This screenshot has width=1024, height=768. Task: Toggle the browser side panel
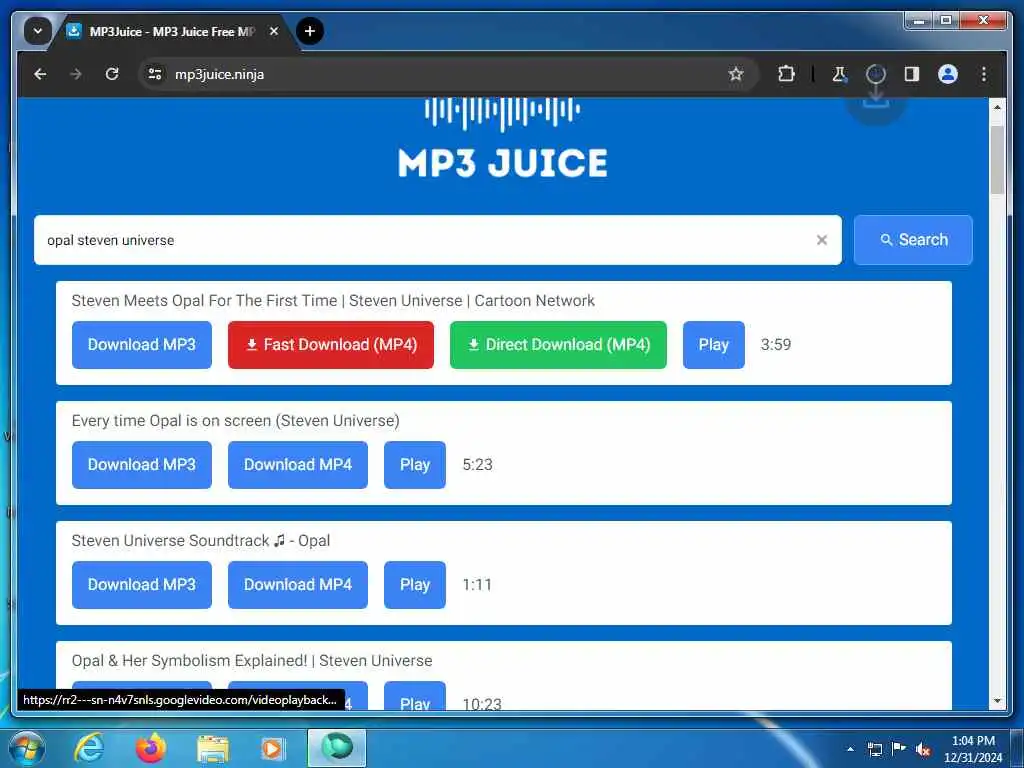[x=912, y=74]
